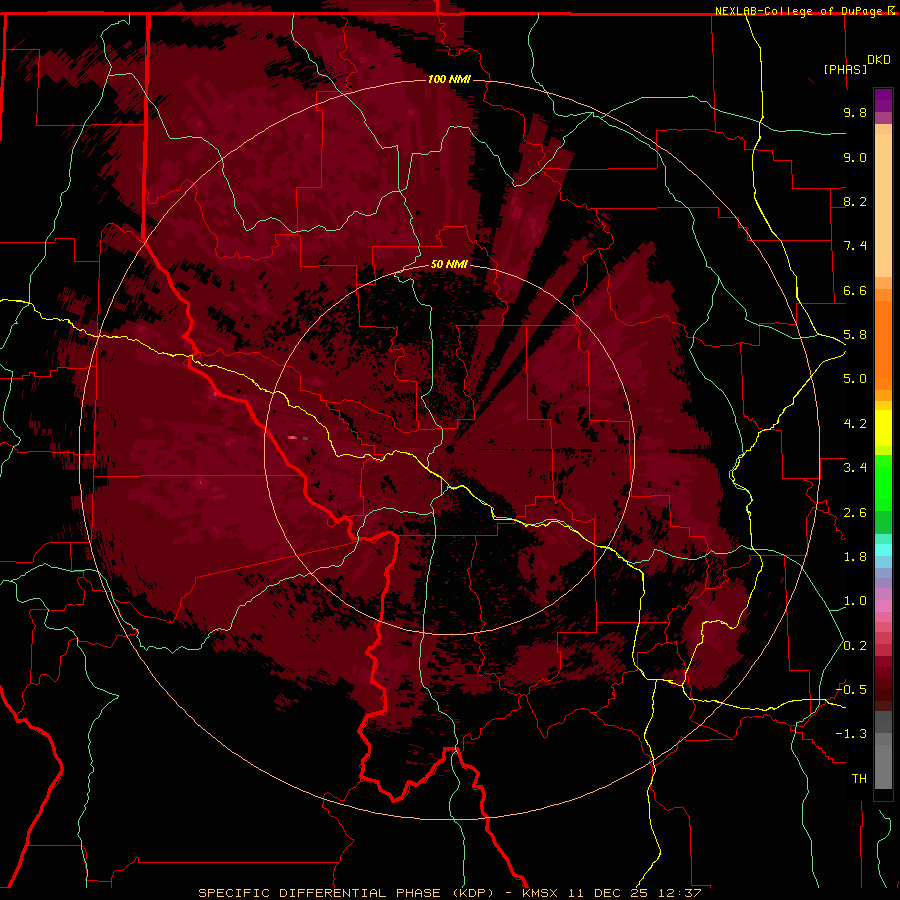Click the 9.8 color scale value
Viewport: 900px width, 900px height.
855,113
